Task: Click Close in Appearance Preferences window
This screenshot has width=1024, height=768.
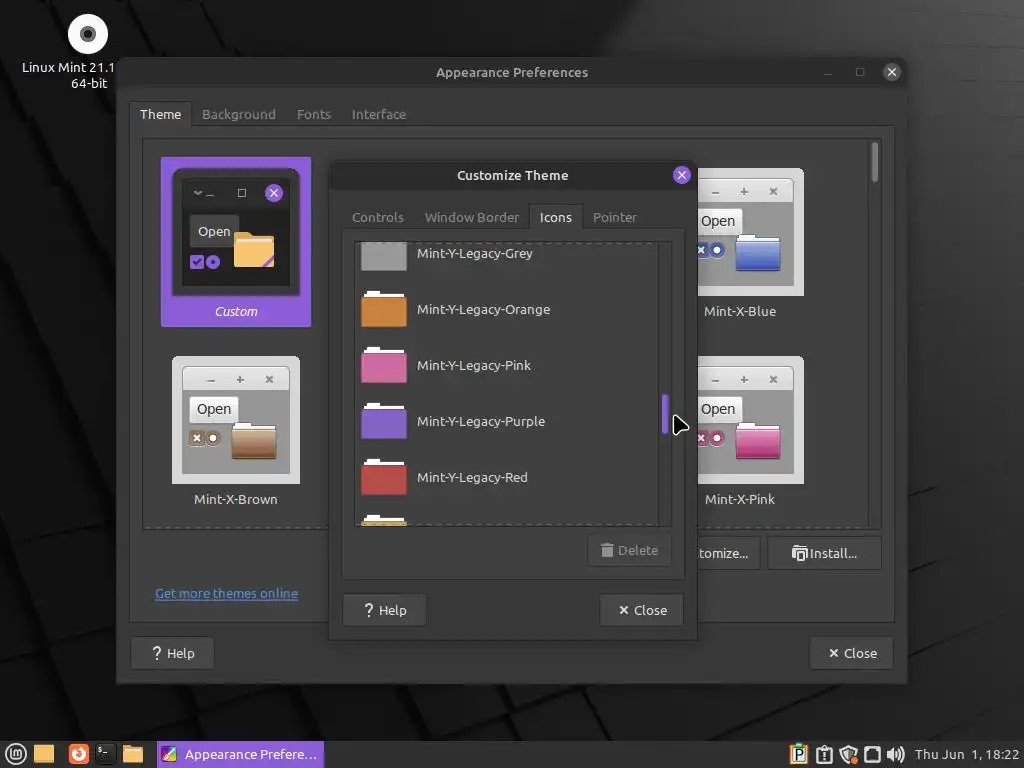Action: click(852, 653)
